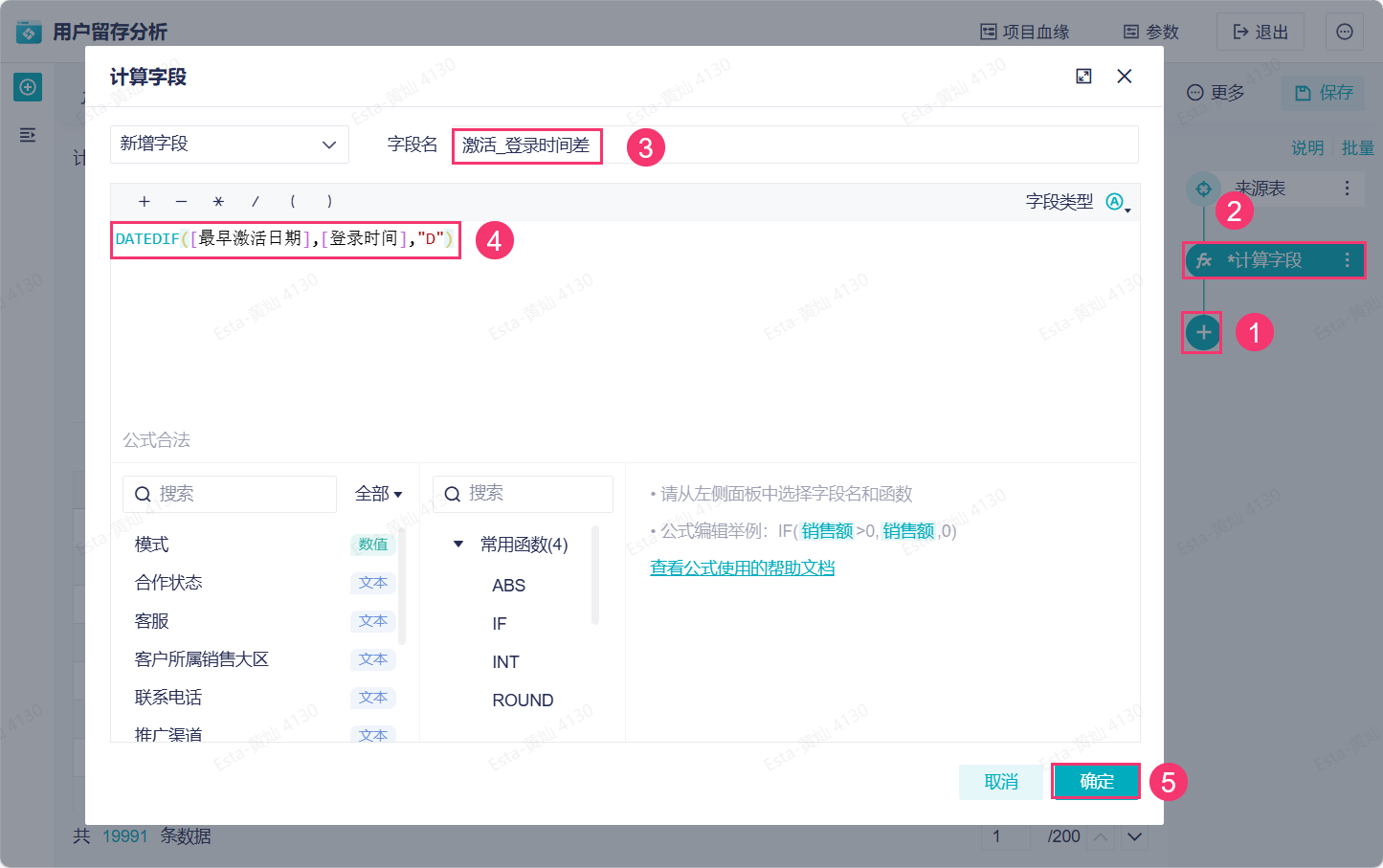Click the 文本 type tag beside 客服

[373, 621]
